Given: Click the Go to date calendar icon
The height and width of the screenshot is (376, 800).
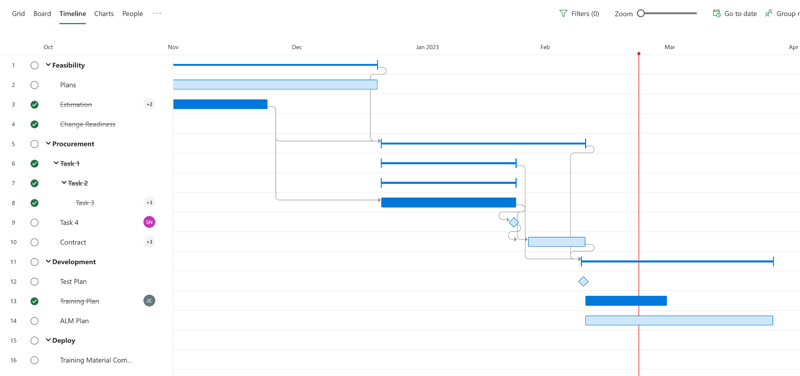Looking at the screenshot, I should [x=716, y=14].
